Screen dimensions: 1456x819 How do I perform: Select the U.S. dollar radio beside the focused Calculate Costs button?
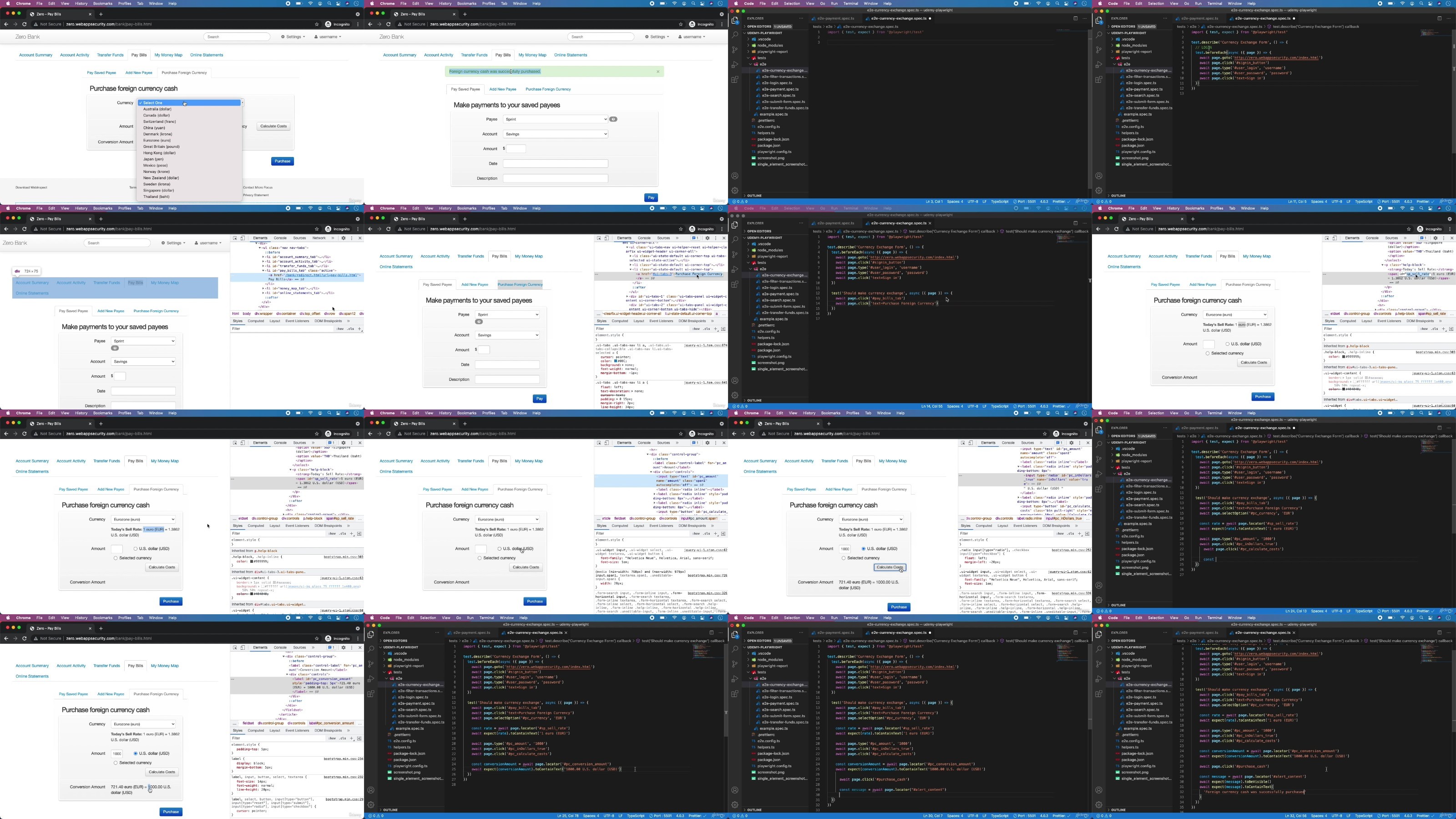863,549
